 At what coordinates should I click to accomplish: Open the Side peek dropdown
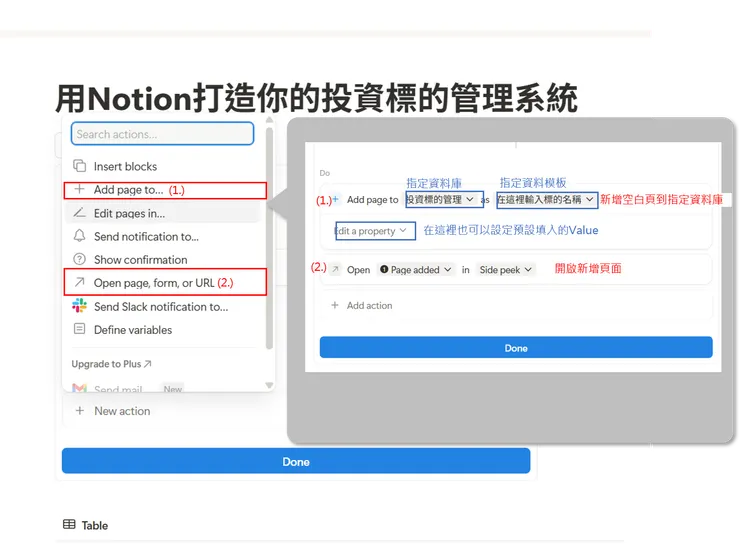505,270
